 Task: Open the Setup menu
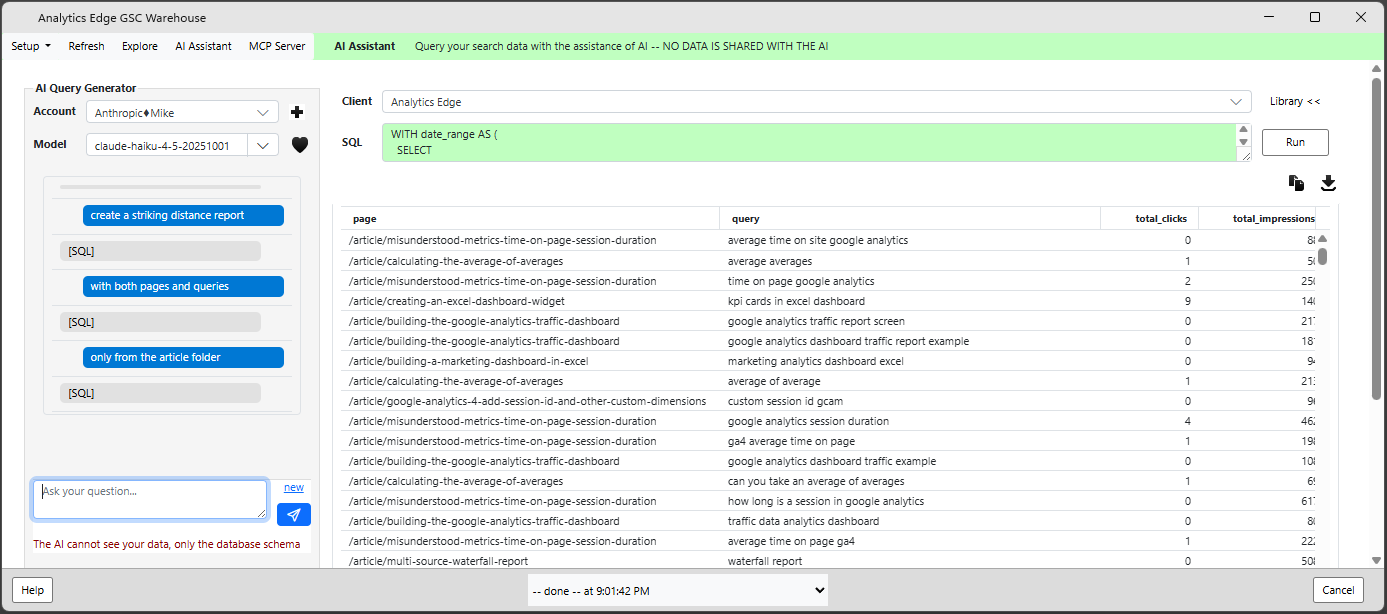tap(31, 46)
